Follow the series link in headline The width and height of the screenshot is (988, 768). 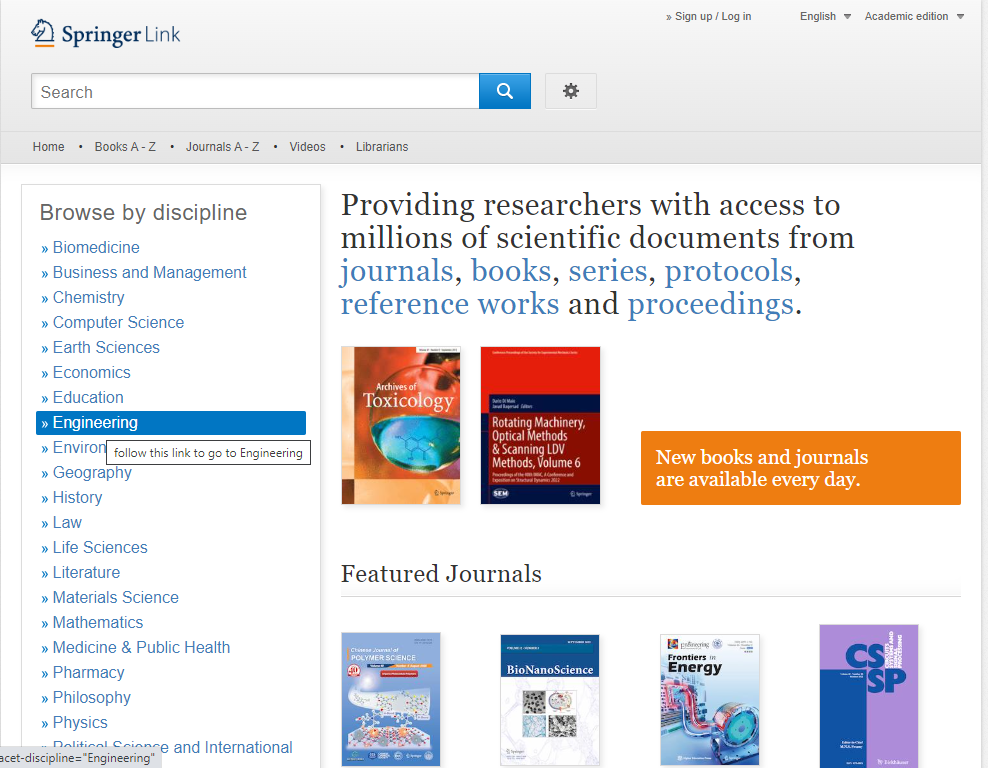click(x=608, y=271)
